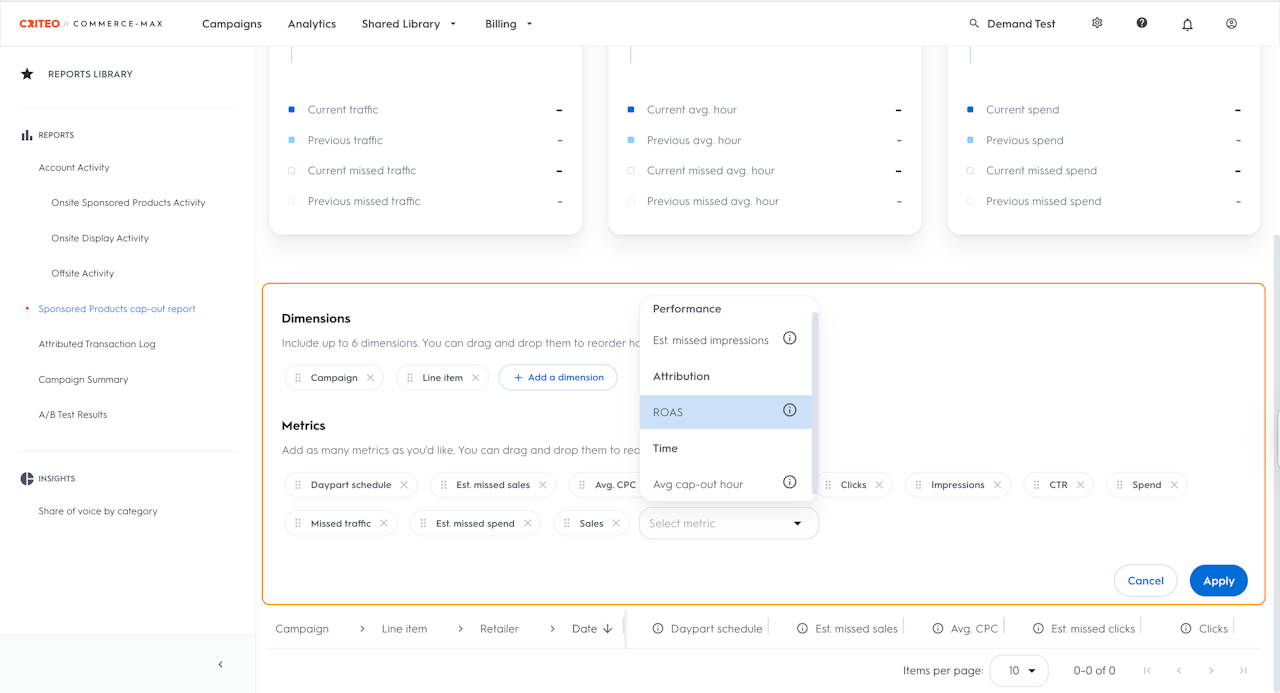Remove the Est. missed sales metric
The width and height of the screenshot is (1280, 693).
click(543, 485)
